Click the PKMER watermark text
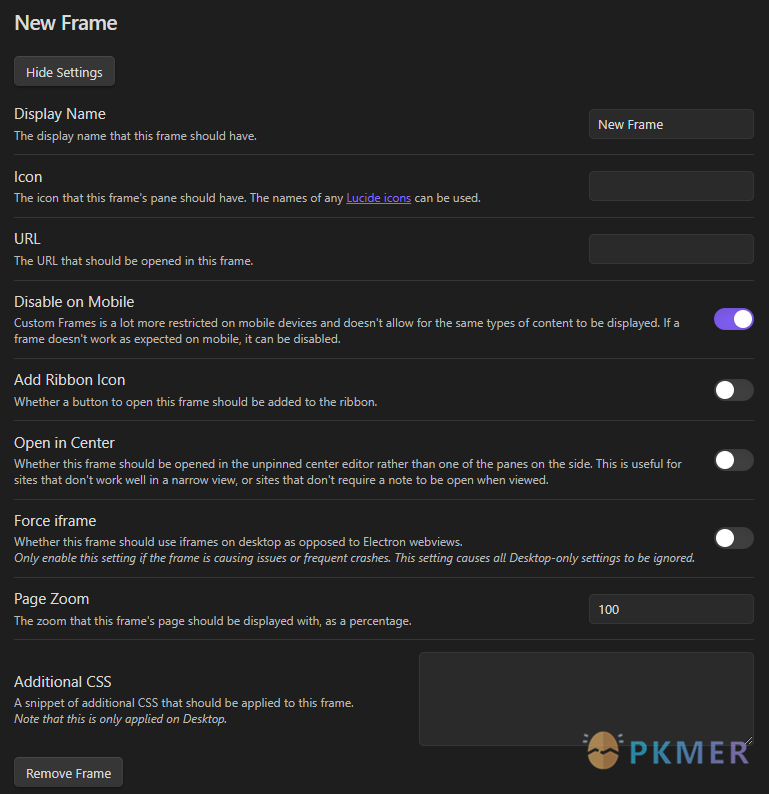The width and height of the screenshot is (769, 794). pyautogui.click(x=689, y=752)
